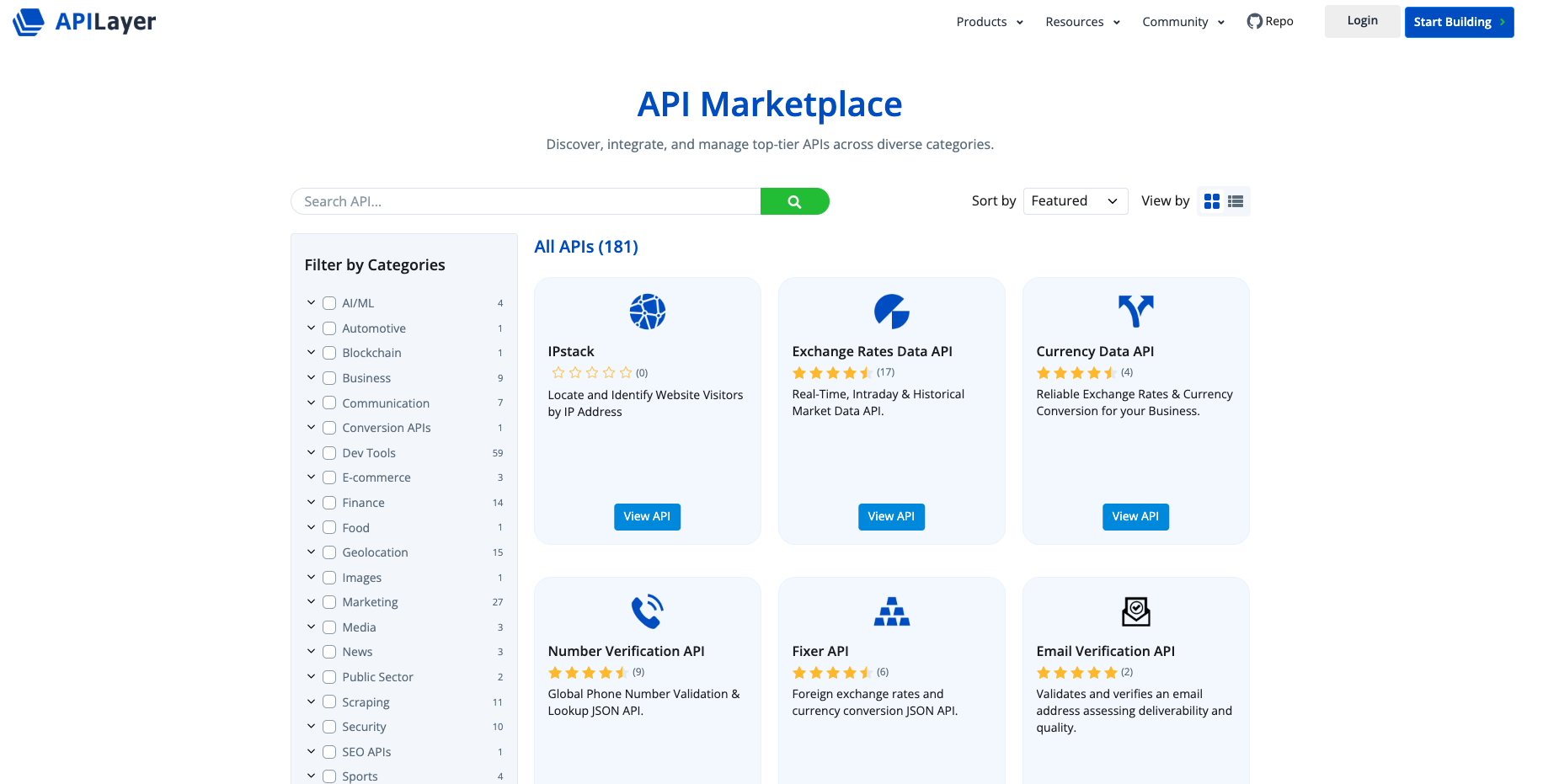This screenshot has height=784, width=1543.
Task: Click the IPstack star rating
Action: pyautogui.click(x=592, y=372)
